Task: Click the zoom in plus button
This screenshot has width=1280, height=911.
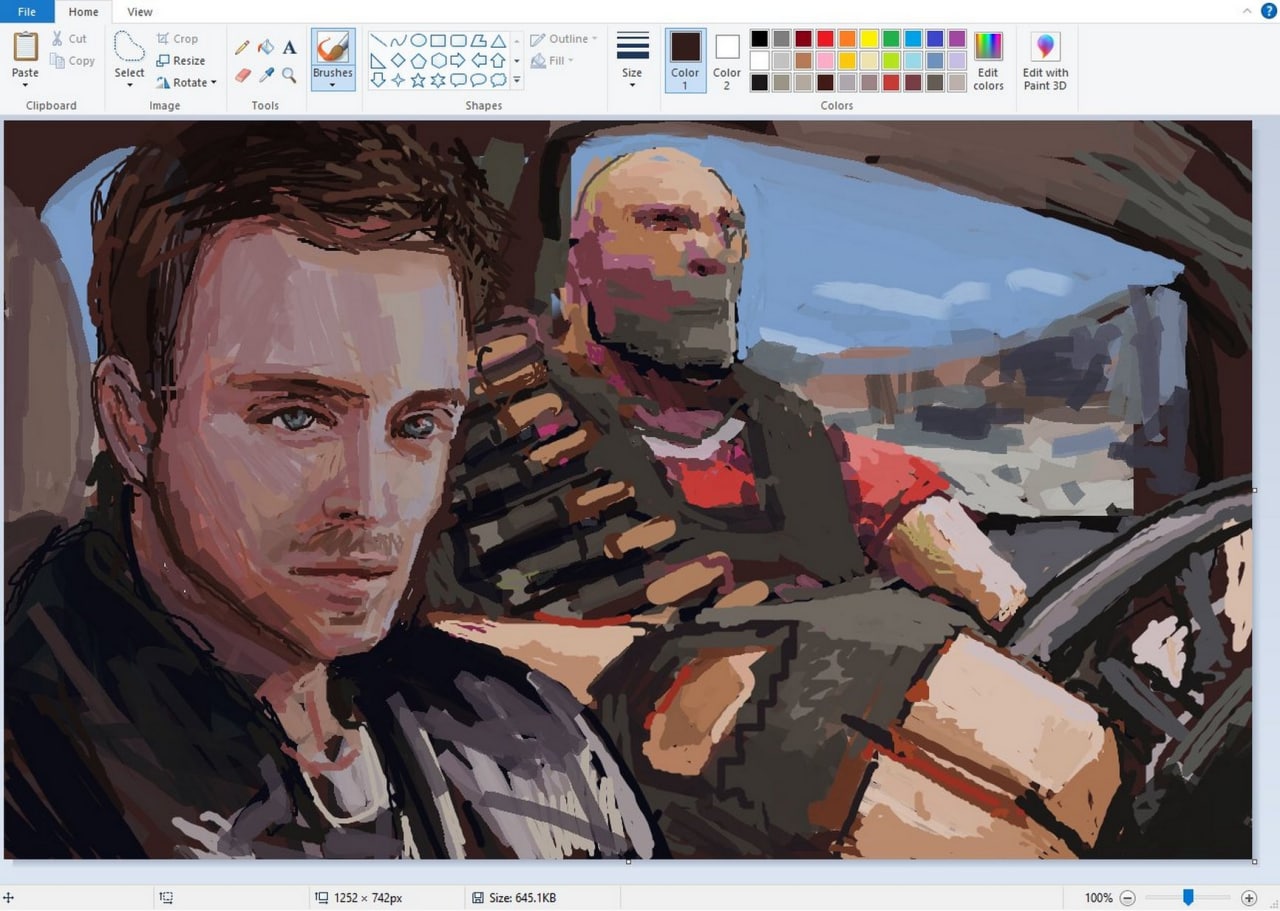Action: click(1249, 898)
